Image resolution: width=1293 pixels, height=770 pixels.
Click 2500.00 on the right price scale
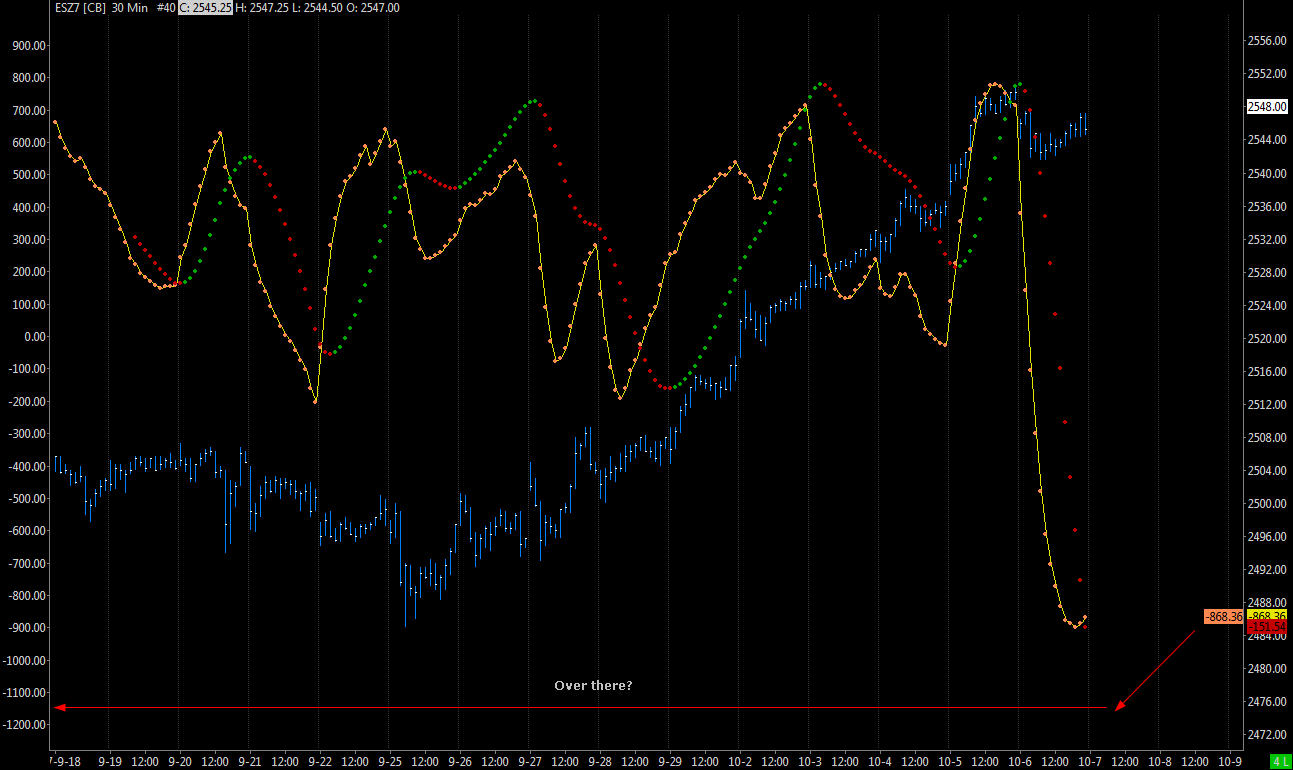click(1265, 503)
